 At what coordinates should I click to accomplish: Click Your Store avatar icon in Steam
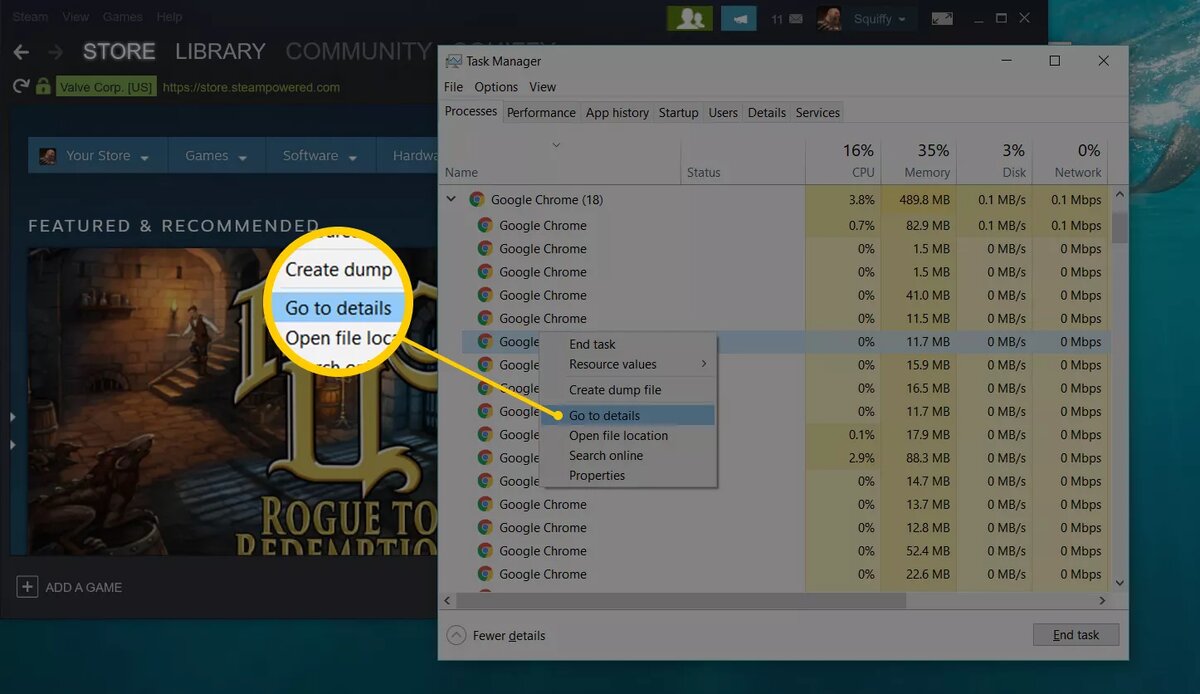tap(47, 156)
